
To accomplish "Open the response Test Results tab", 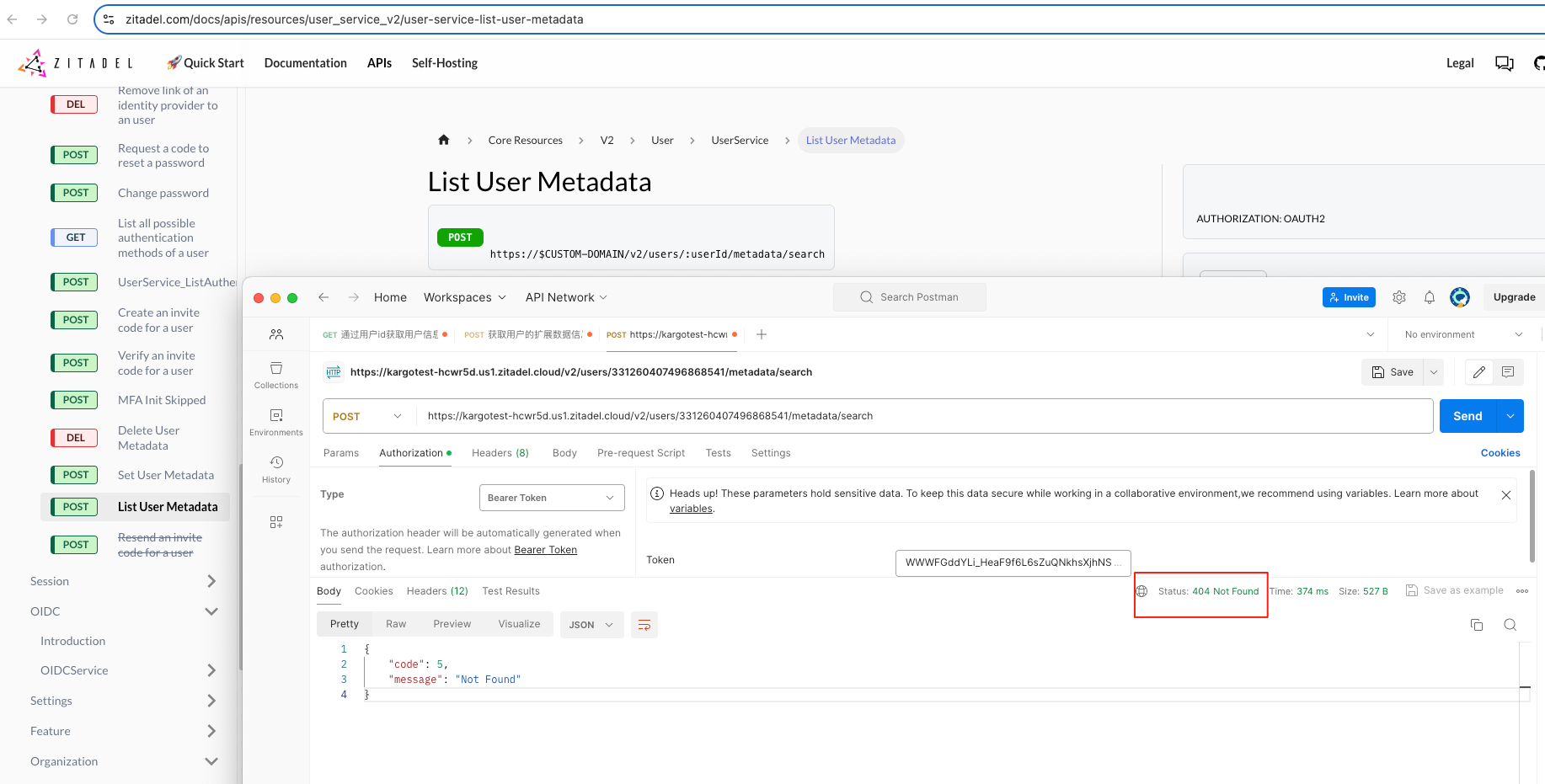I will pos(511,591).
